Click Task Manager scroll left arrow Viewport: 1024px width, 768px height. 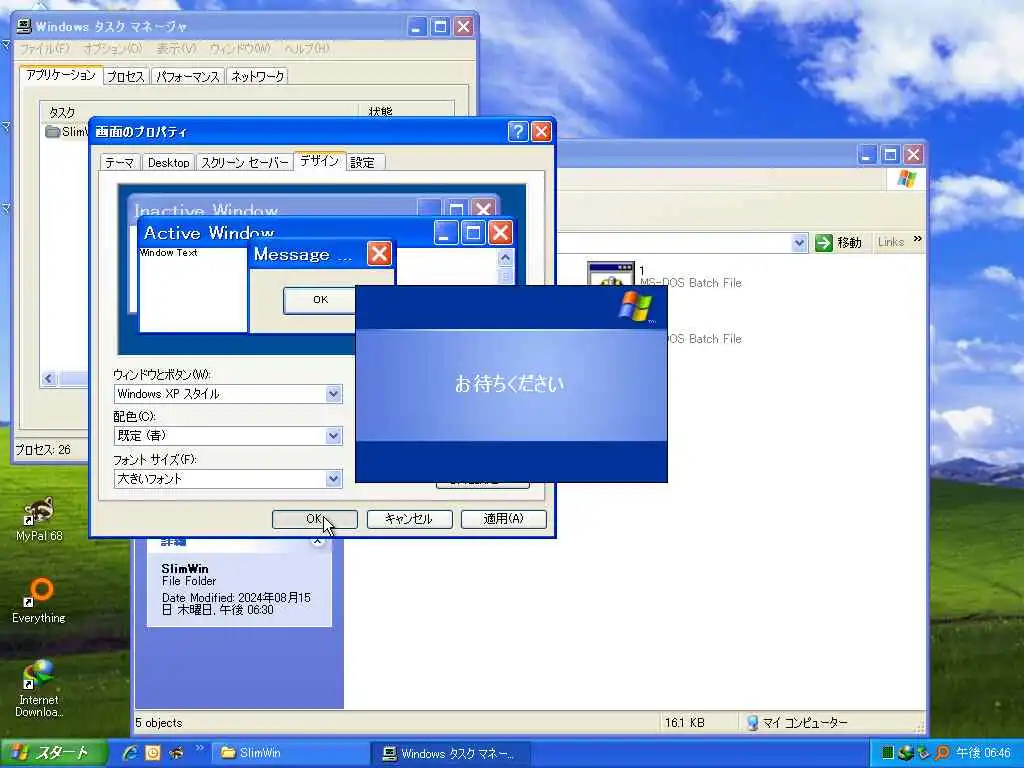49,379
